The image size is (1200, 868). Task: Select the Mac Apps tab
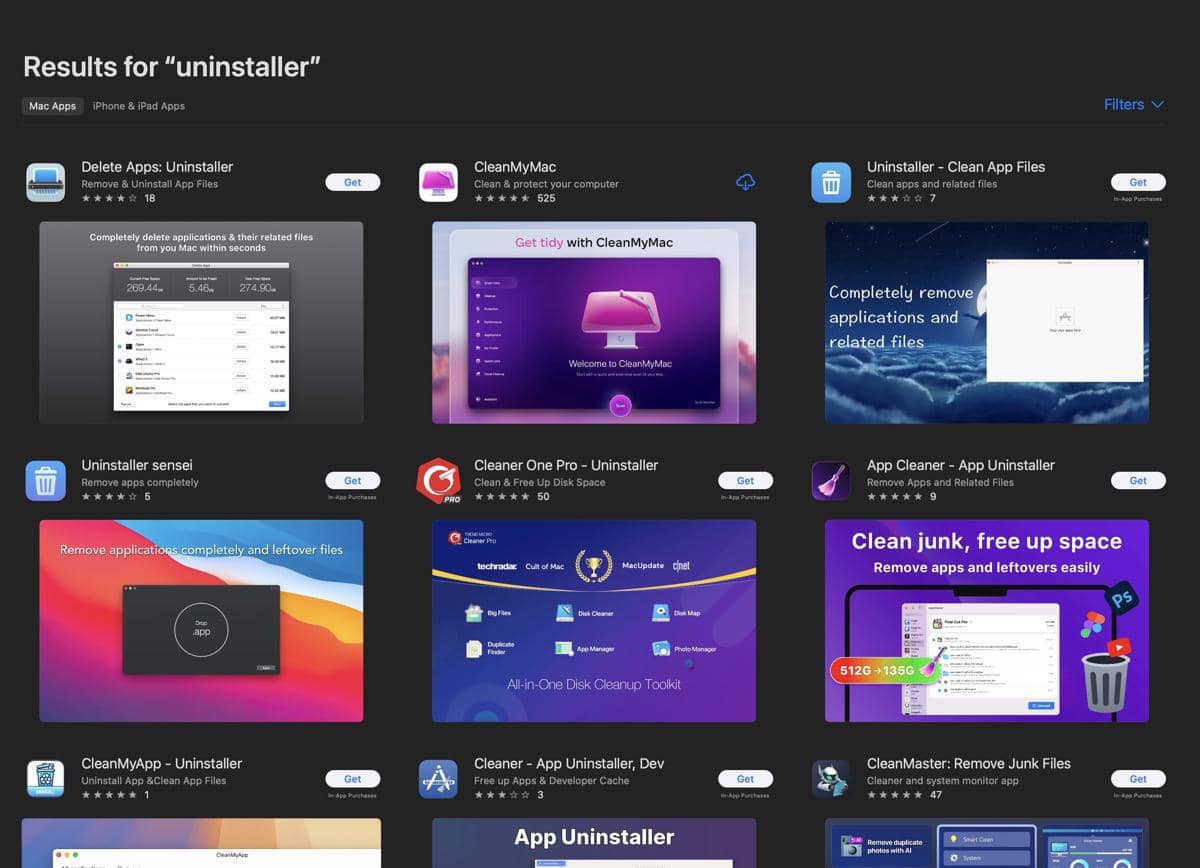pyautogui.click(x=52, y=105)
